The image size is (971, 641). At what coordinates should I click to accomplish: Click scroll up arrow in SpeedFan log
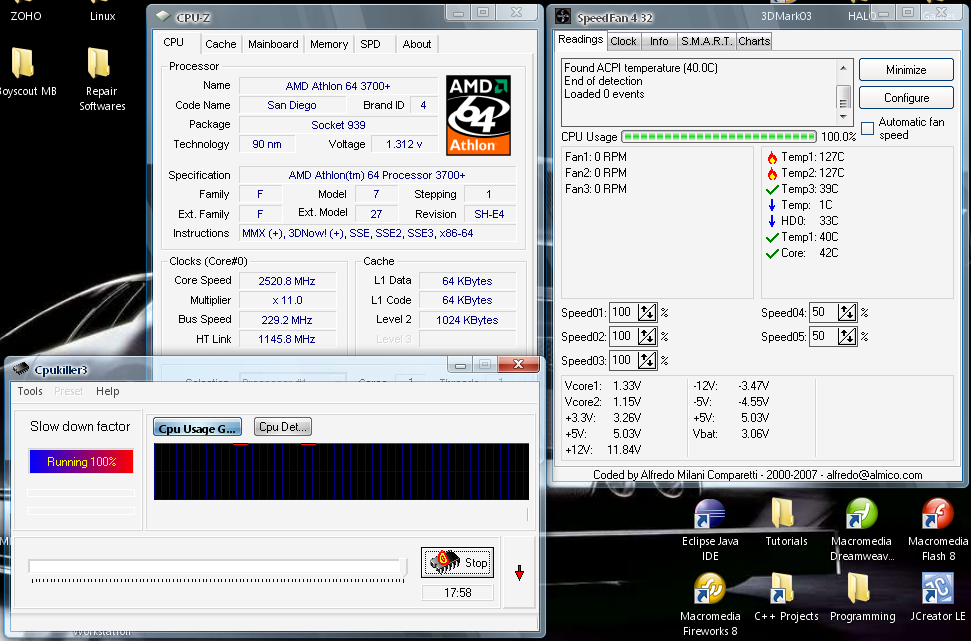[843, 68]
